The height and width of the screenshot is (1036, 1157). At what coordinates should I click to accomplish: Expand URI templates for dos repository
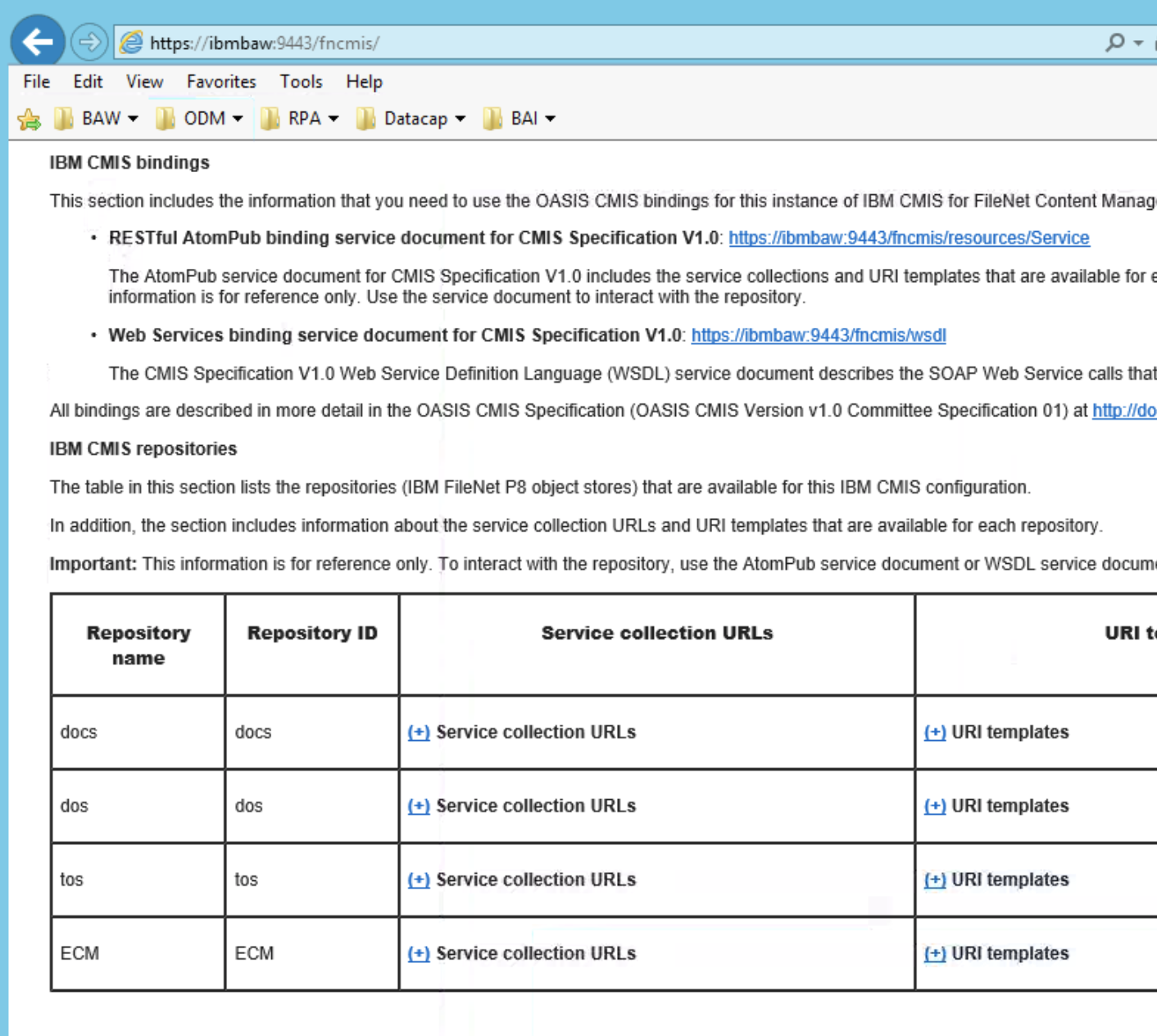pyautogui.click(x=935, y=806)
